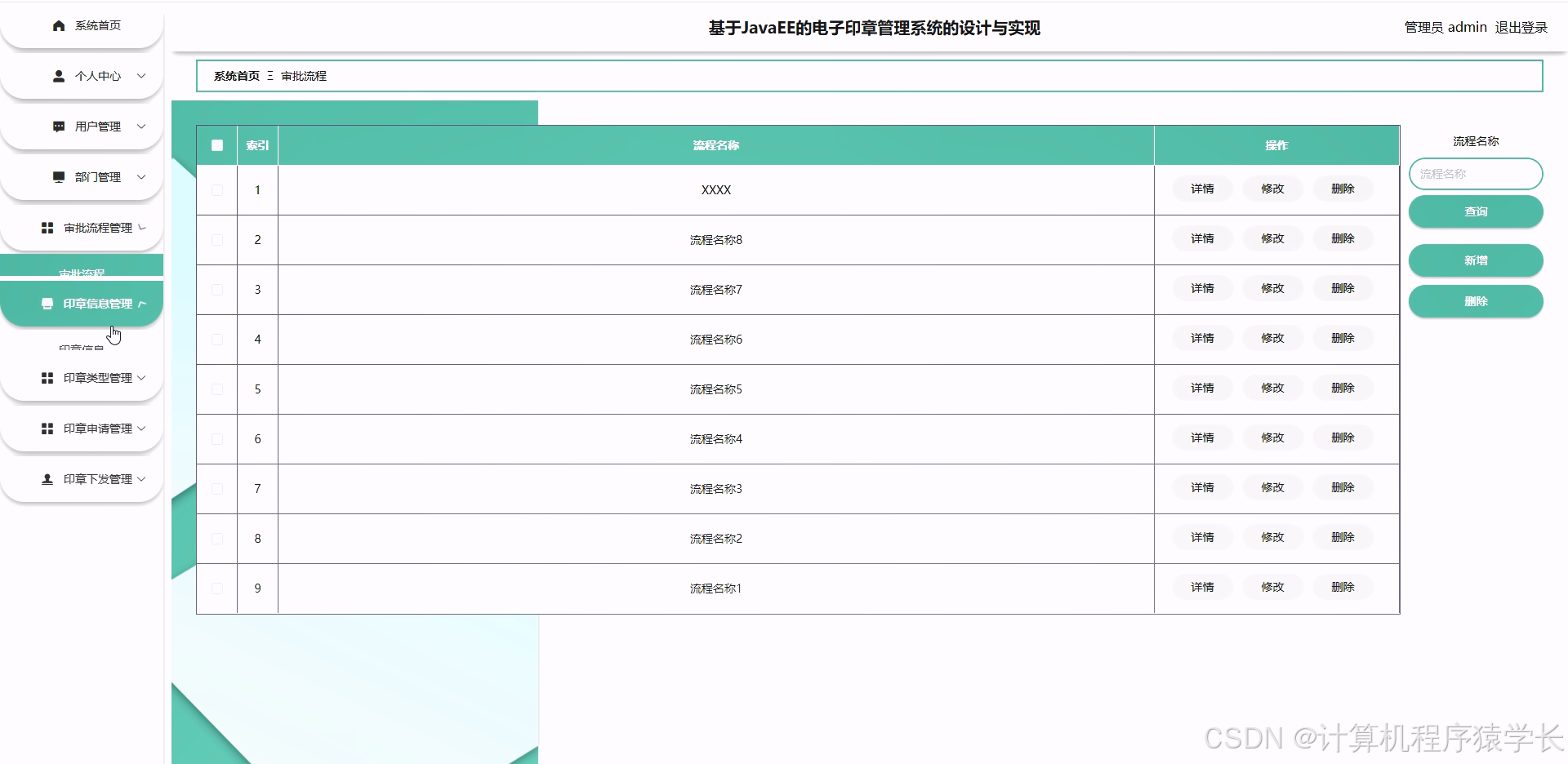Check the box for 流程名称2 row
1568x764 pixels.
[x=217, y=539]
